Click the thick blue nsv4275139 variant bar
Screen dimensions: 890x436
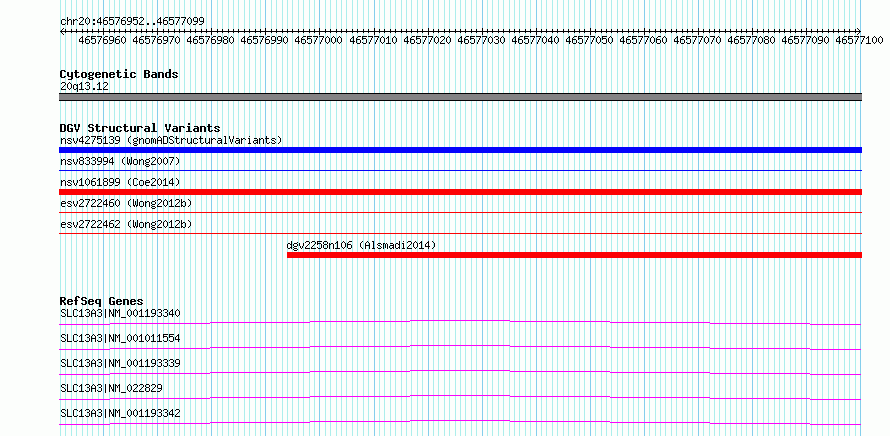pos(460,150)
